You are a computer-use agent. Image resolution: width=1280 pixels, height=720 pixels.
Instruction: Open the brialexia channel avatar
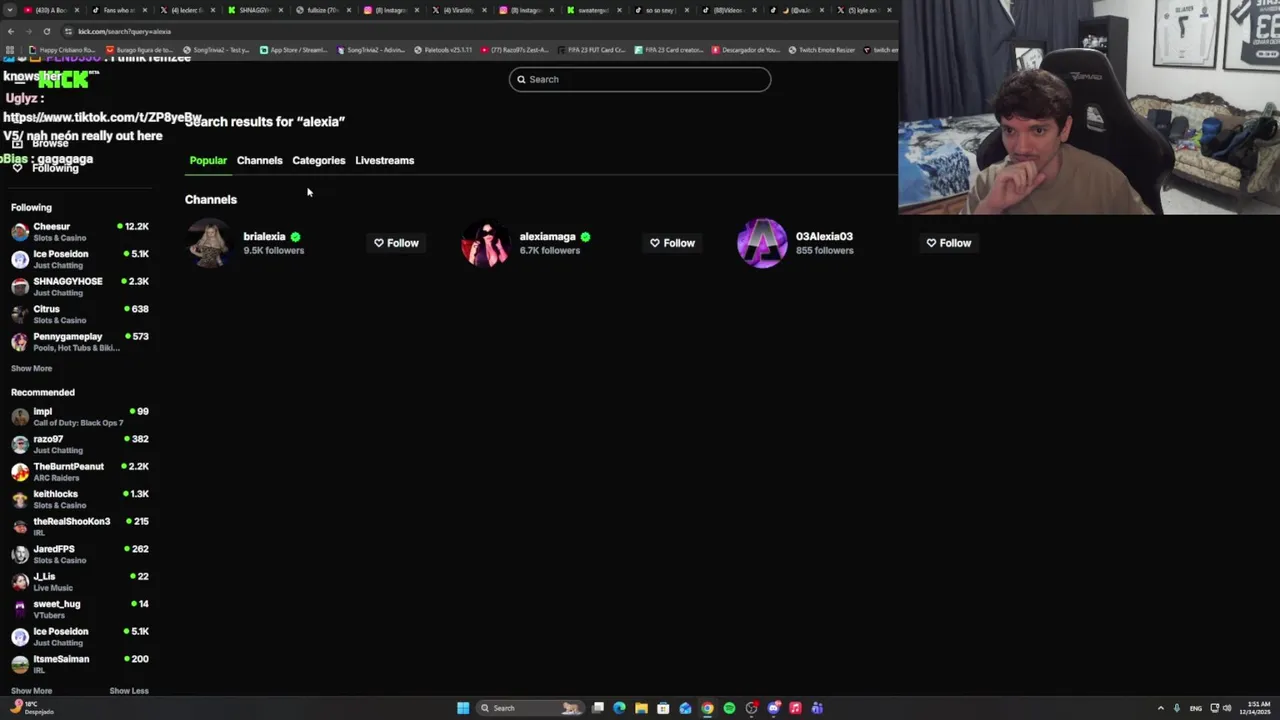pyautogui.click(x=209, y=243)
